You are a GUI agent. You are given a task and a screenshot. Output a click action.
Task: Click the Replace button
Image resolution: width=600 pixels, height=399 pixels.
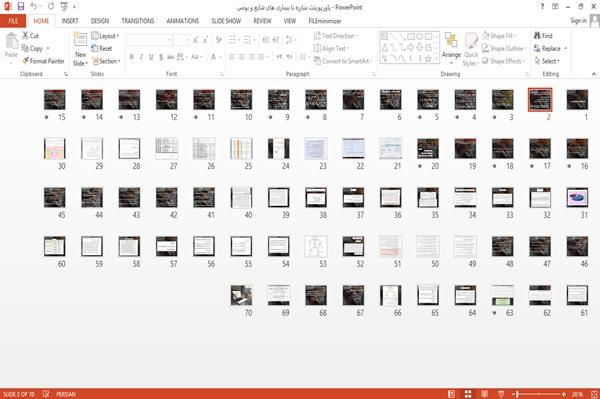point(551,49)
